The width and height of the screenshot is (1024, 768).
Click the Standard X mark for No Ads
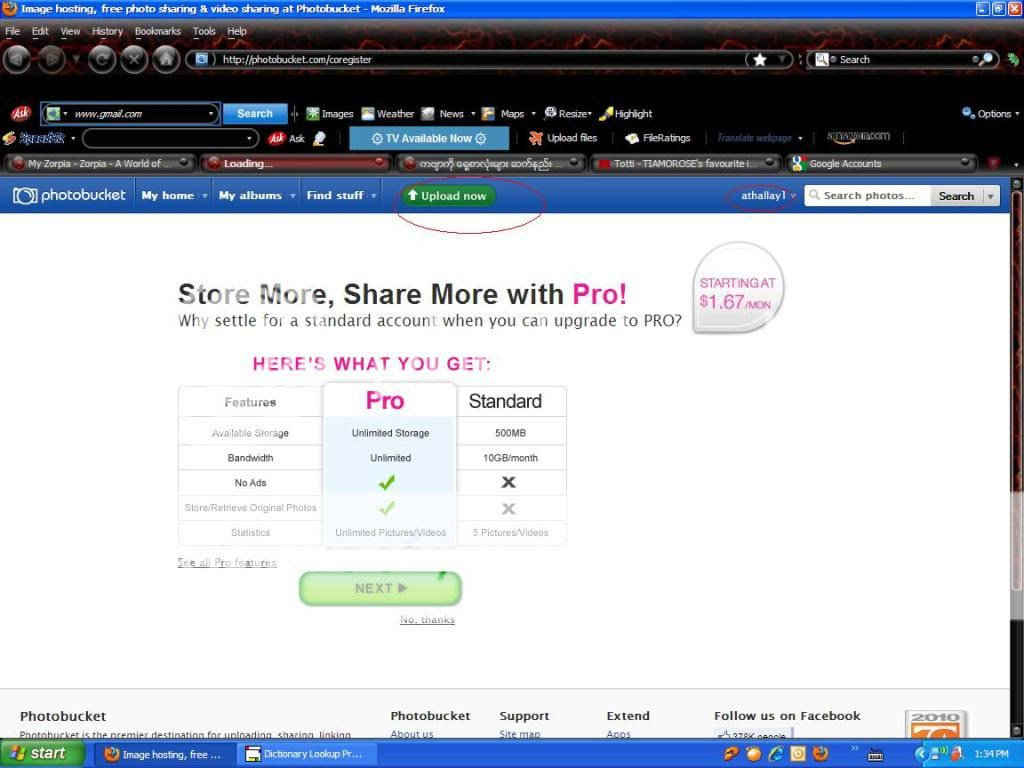[508, 482]
